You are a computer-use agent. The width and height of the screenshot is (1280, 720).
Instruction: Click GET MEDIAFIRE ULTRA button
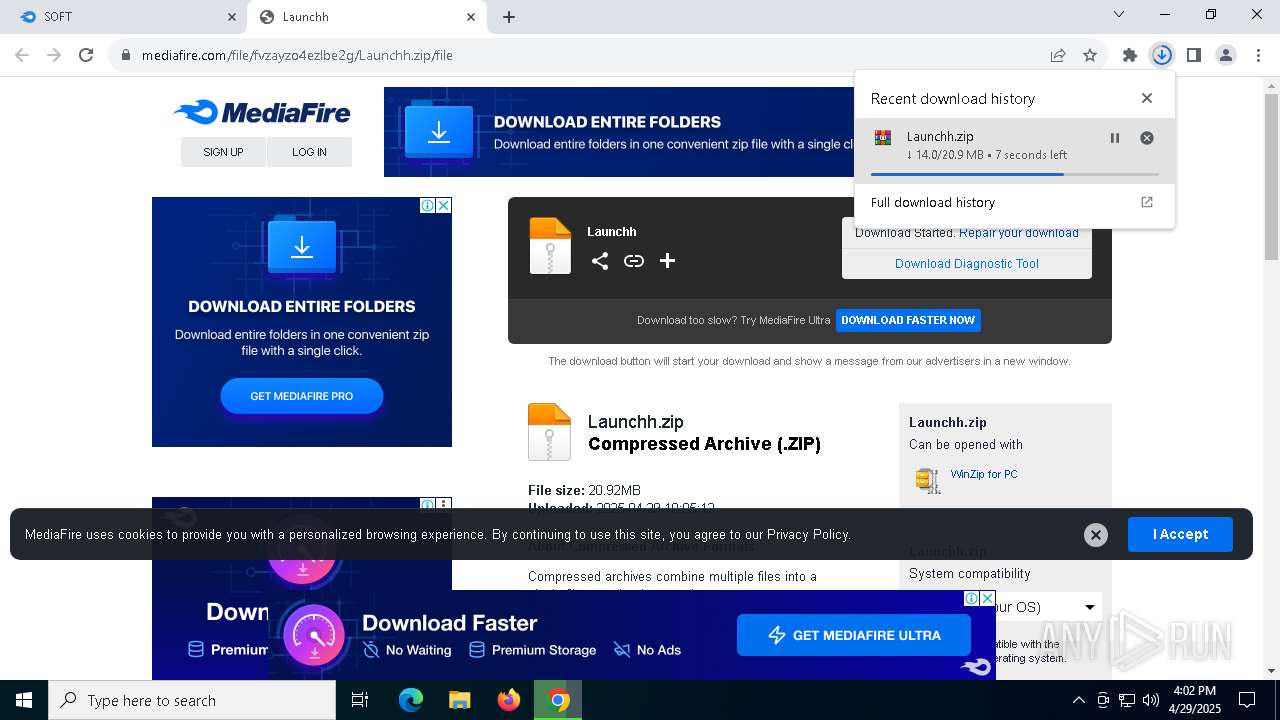click(x=854, y=635)
